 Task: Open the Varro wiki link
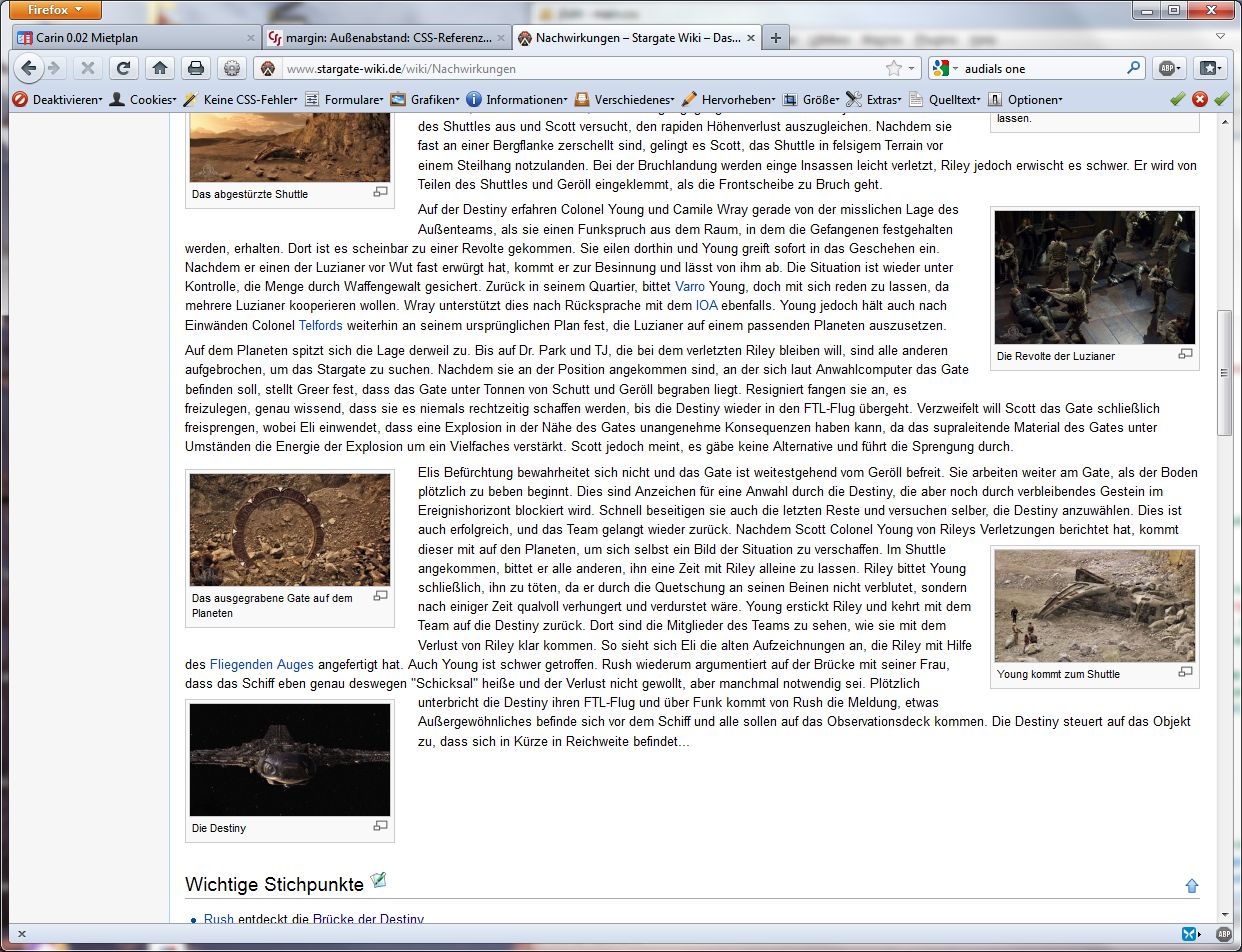click(x=690, y=287)
